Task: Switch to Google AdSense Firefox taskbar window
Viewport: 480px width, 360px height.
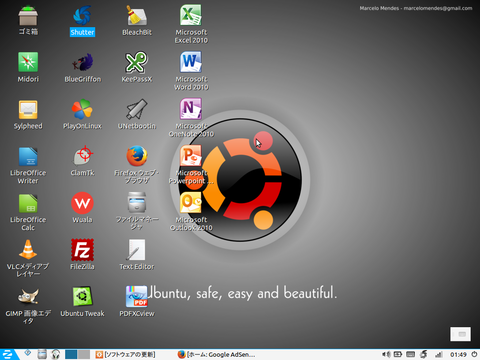Action: 217,355
